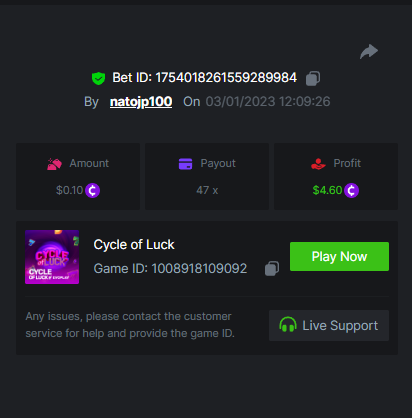The width and height of the screenshot is (412, 418).
Task: Open Live Support chat
Action: click(329, 325)
